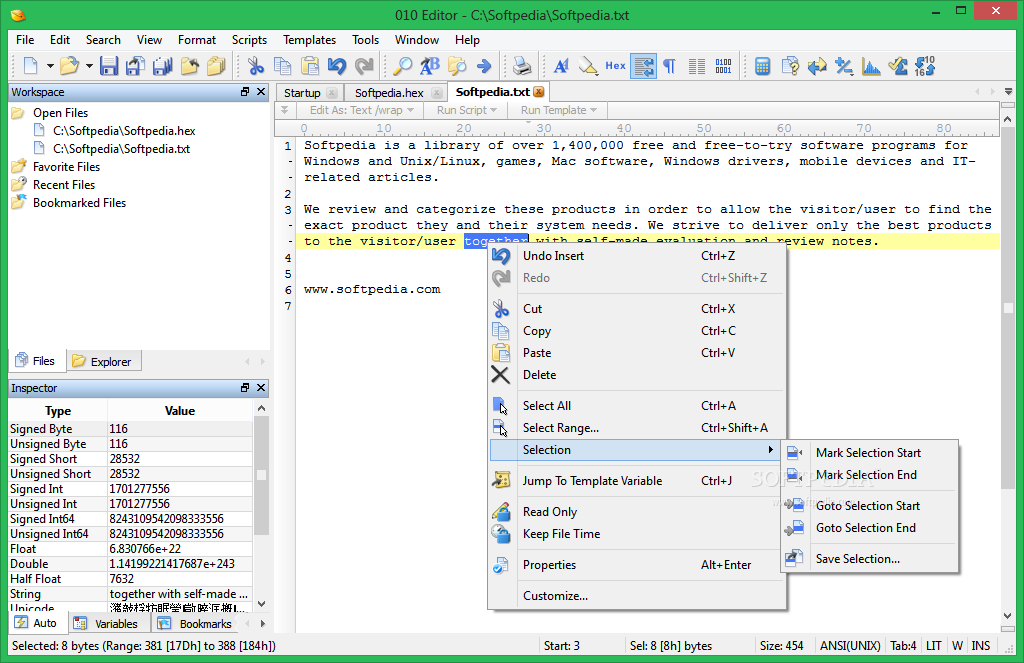Toggle INS insert mode in status bar
The height and width of the screenshot is (663, 1024).
[980, 646]
